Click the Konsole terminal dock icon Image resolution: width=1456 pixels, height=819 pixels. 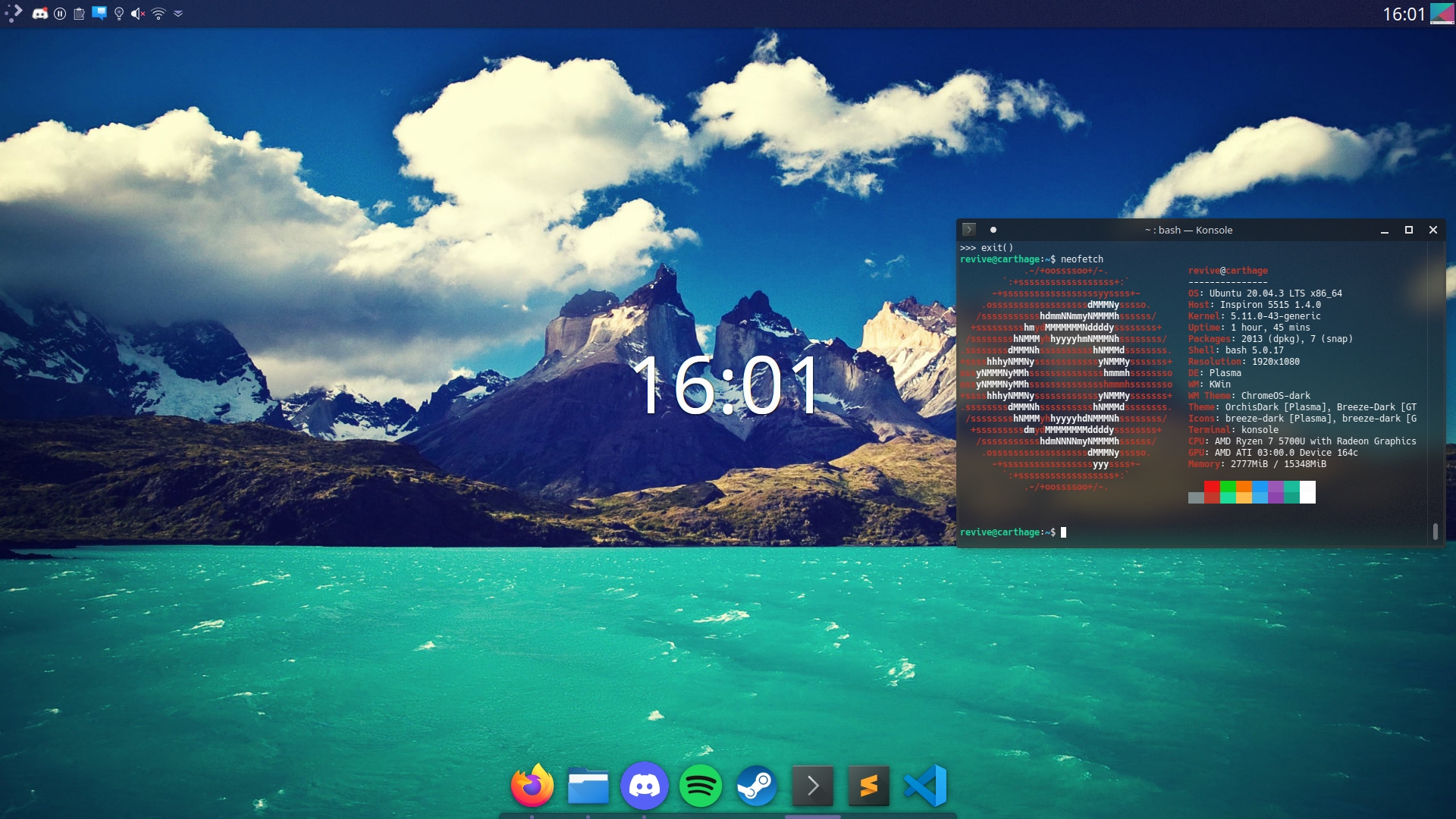pyautogui.click(x=813, y=786)
